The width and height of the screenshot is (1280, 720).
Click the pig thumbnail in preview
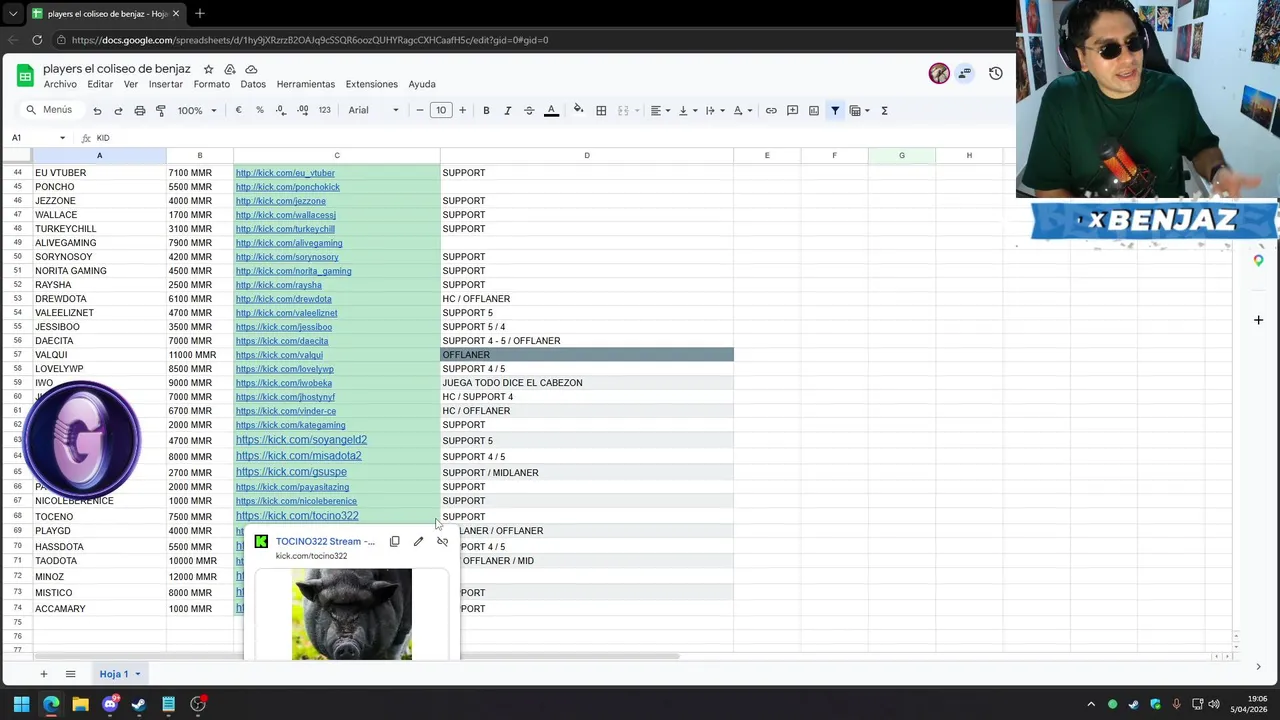[x=352, y=614]
